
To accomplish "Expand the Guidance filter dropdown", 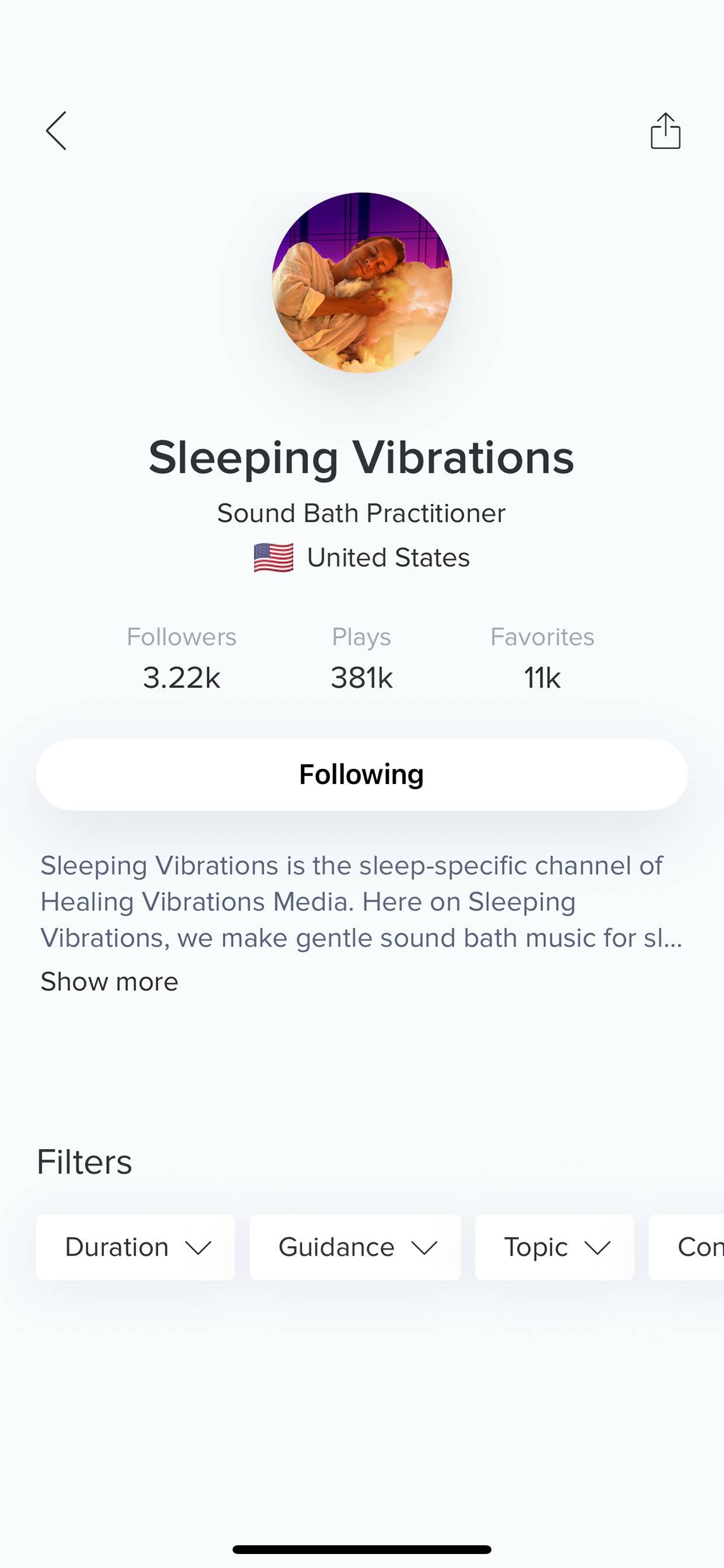I will (x=356, y=1247).
